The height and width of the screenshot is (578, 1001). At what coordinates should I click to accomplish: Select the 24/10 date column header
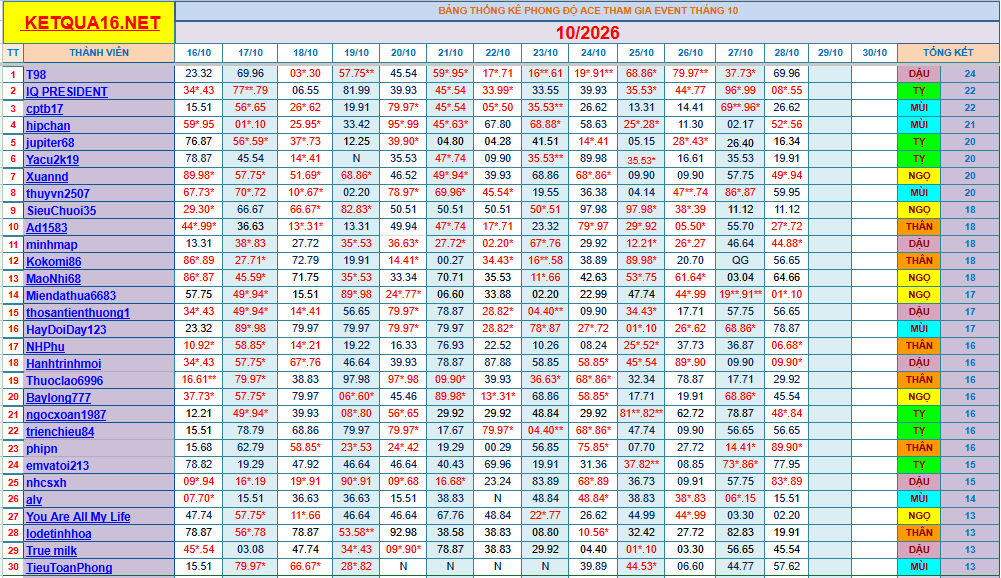[x=593, y=53]
